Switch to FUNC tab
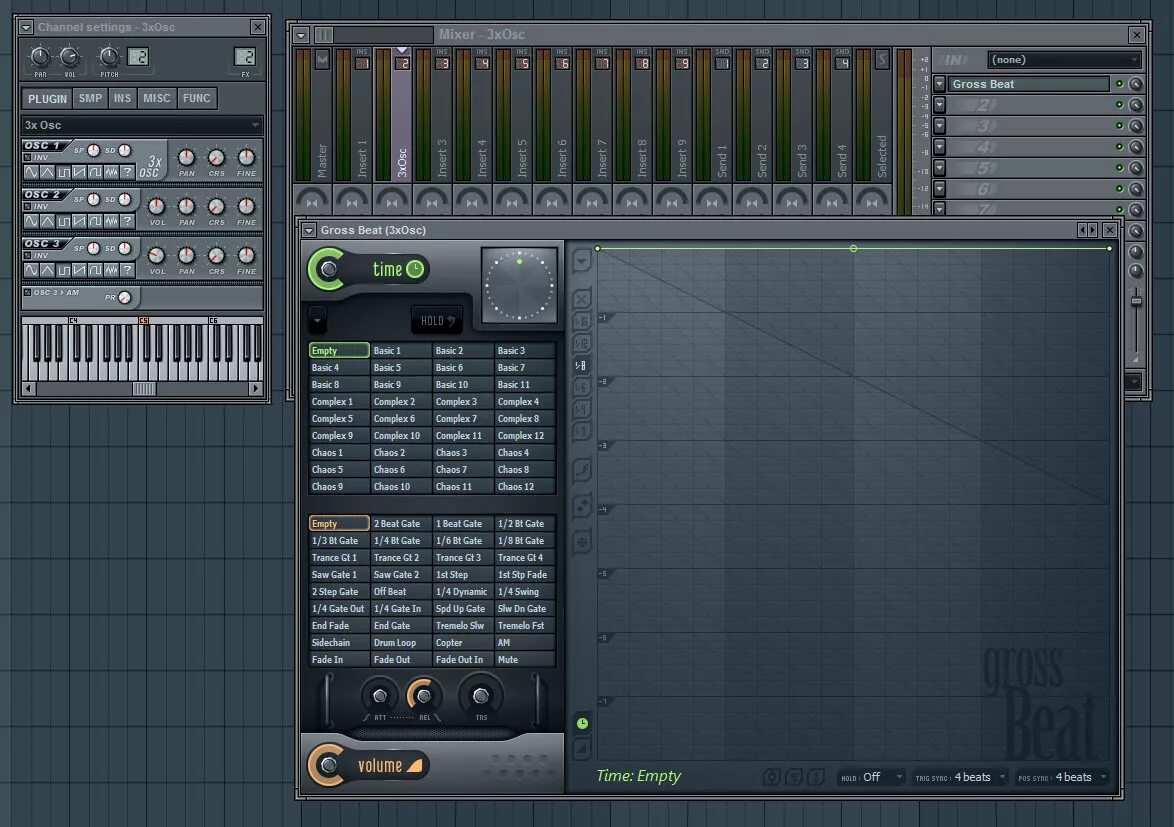The width and height of the screenshot is (1174, 827). pyautogui.click(x=197, y=98)
